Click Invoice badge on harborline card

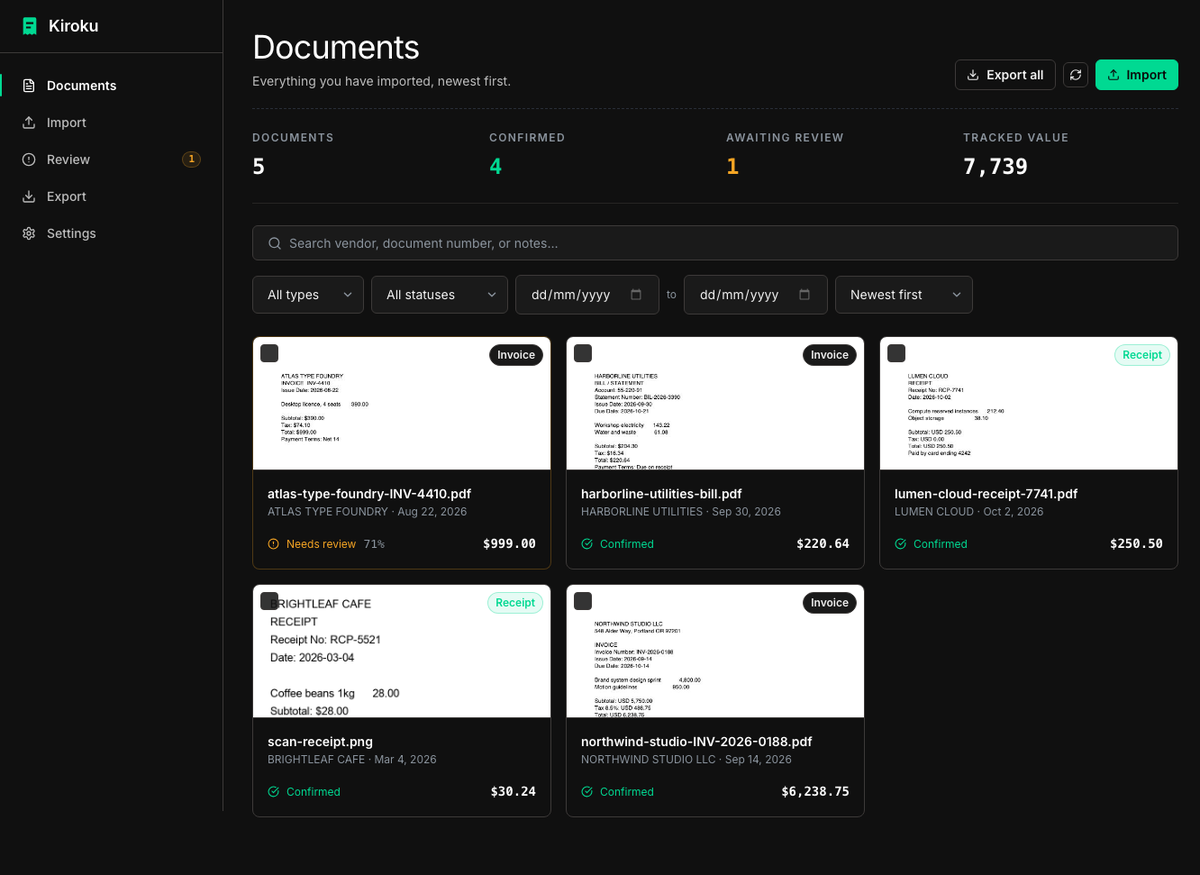830,355
